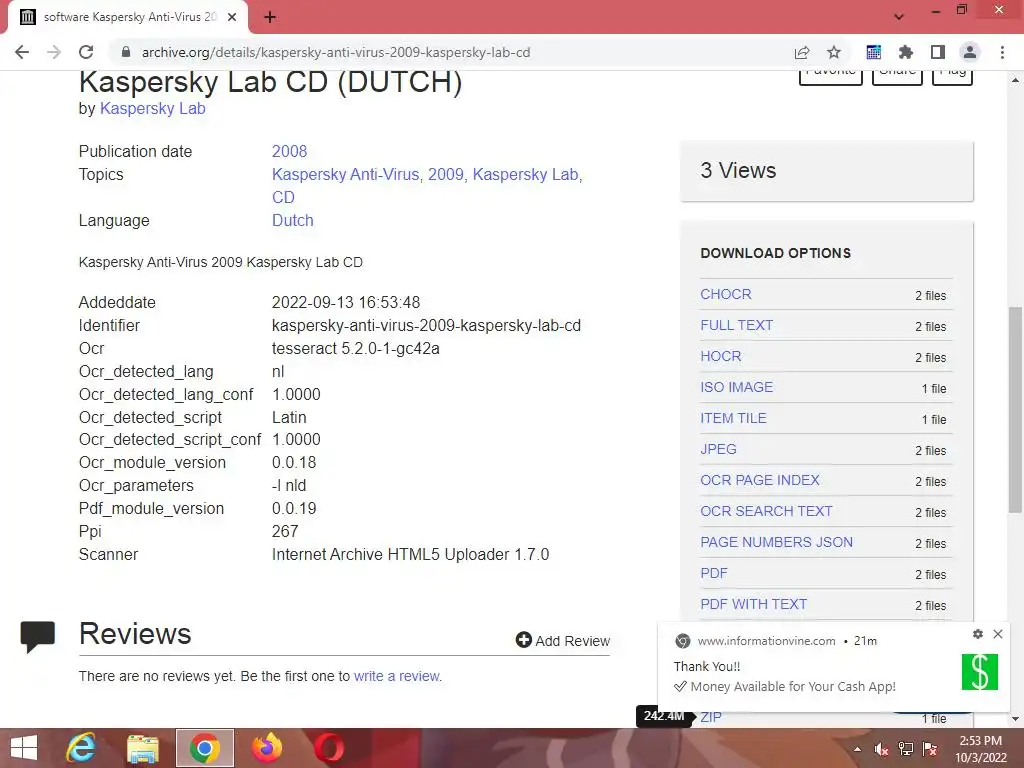The width and height of the screenshot is (1024, 768).
Task: Launch Opera from taskbar
Action: [329, 748]
